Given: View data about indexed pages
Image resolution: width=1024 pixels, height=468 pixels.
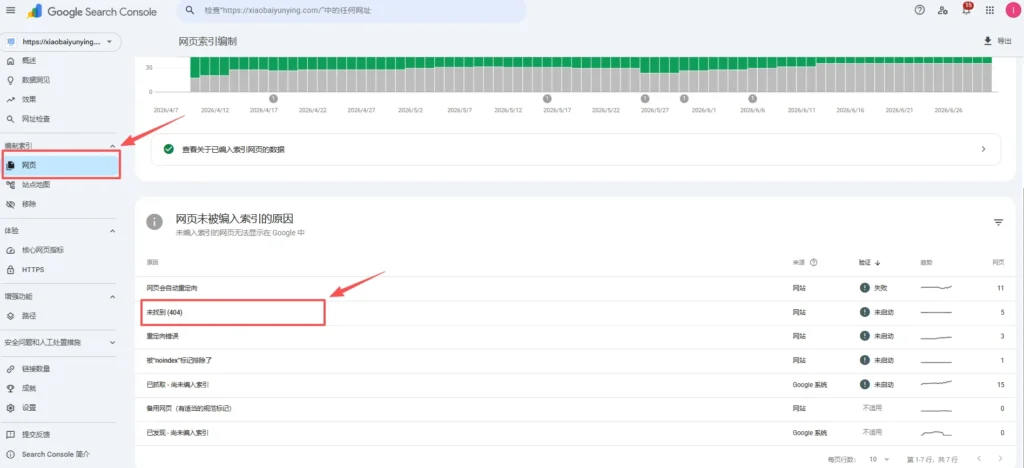Looking at the screenshot, I should 575,149.
